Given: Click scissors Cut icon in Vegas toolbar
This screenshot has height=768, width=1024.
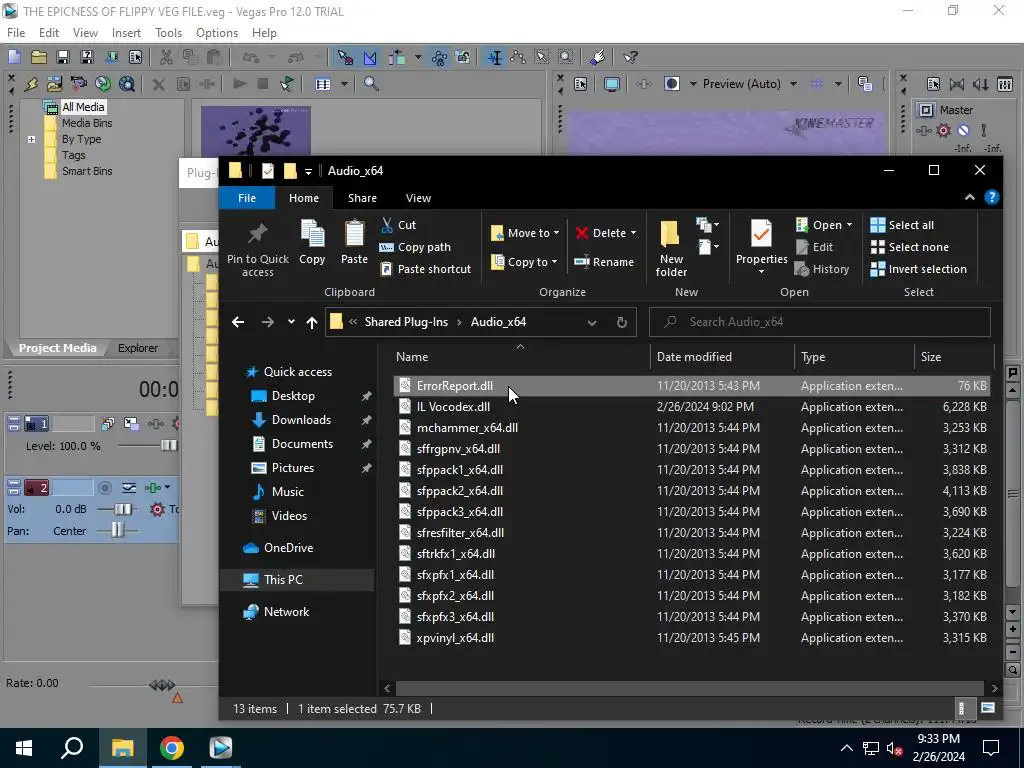Looking at the screenshot, I should pyautogui.click(x=166, y=57).
